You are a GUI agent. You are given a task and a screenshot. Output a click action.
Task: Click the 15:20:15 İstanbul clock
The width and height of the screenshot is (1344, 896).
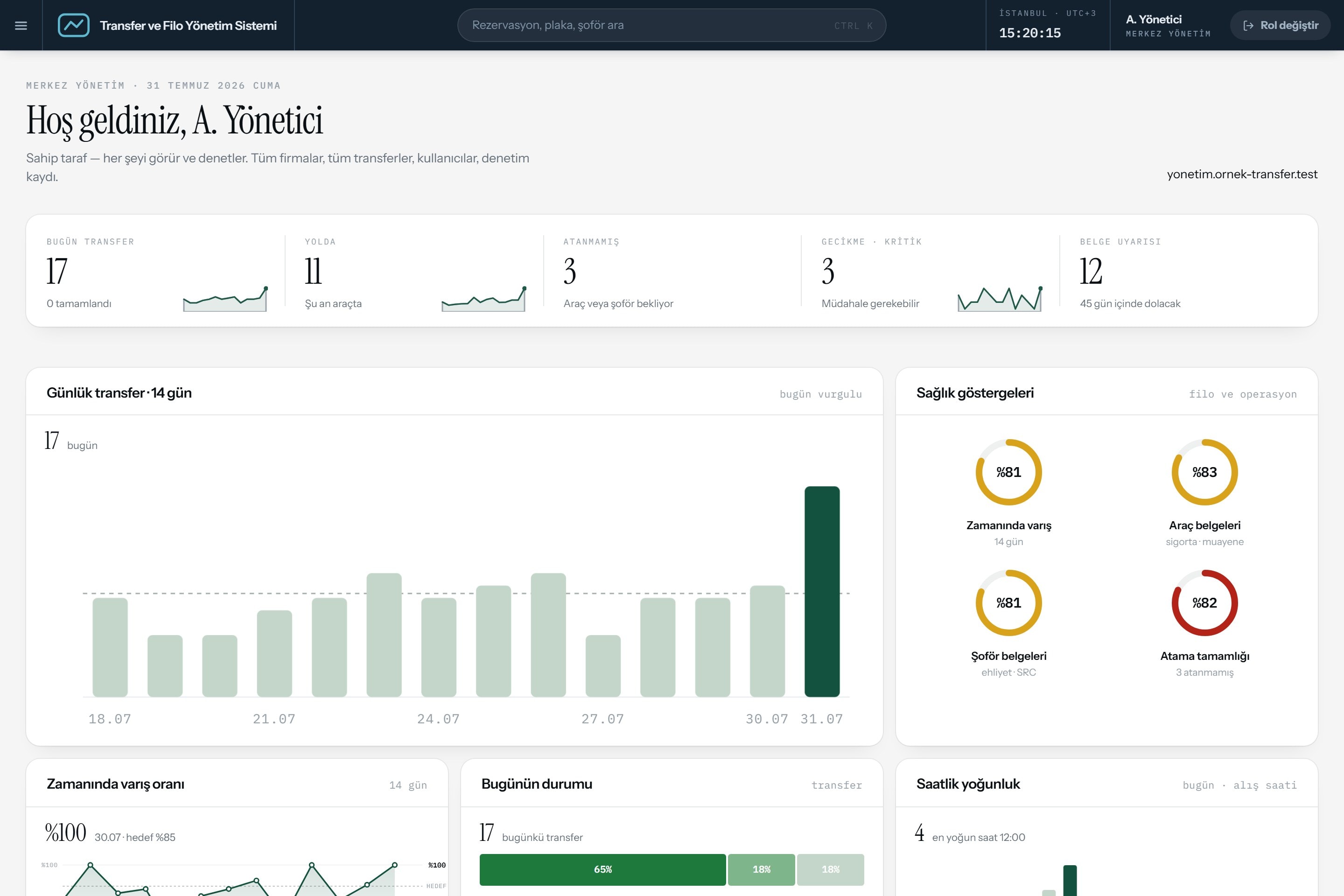[x=1030, y=33]
